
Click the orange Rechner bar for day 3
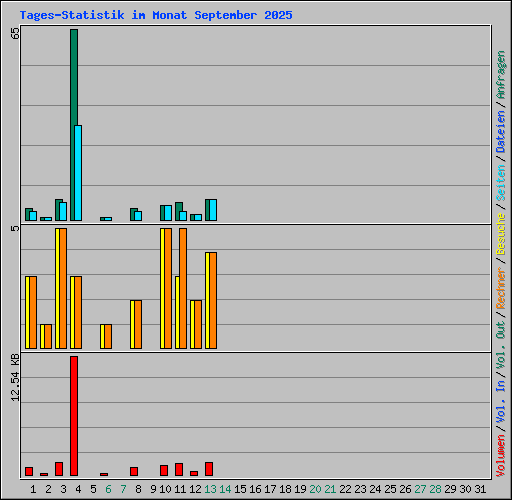click(63, 288)
